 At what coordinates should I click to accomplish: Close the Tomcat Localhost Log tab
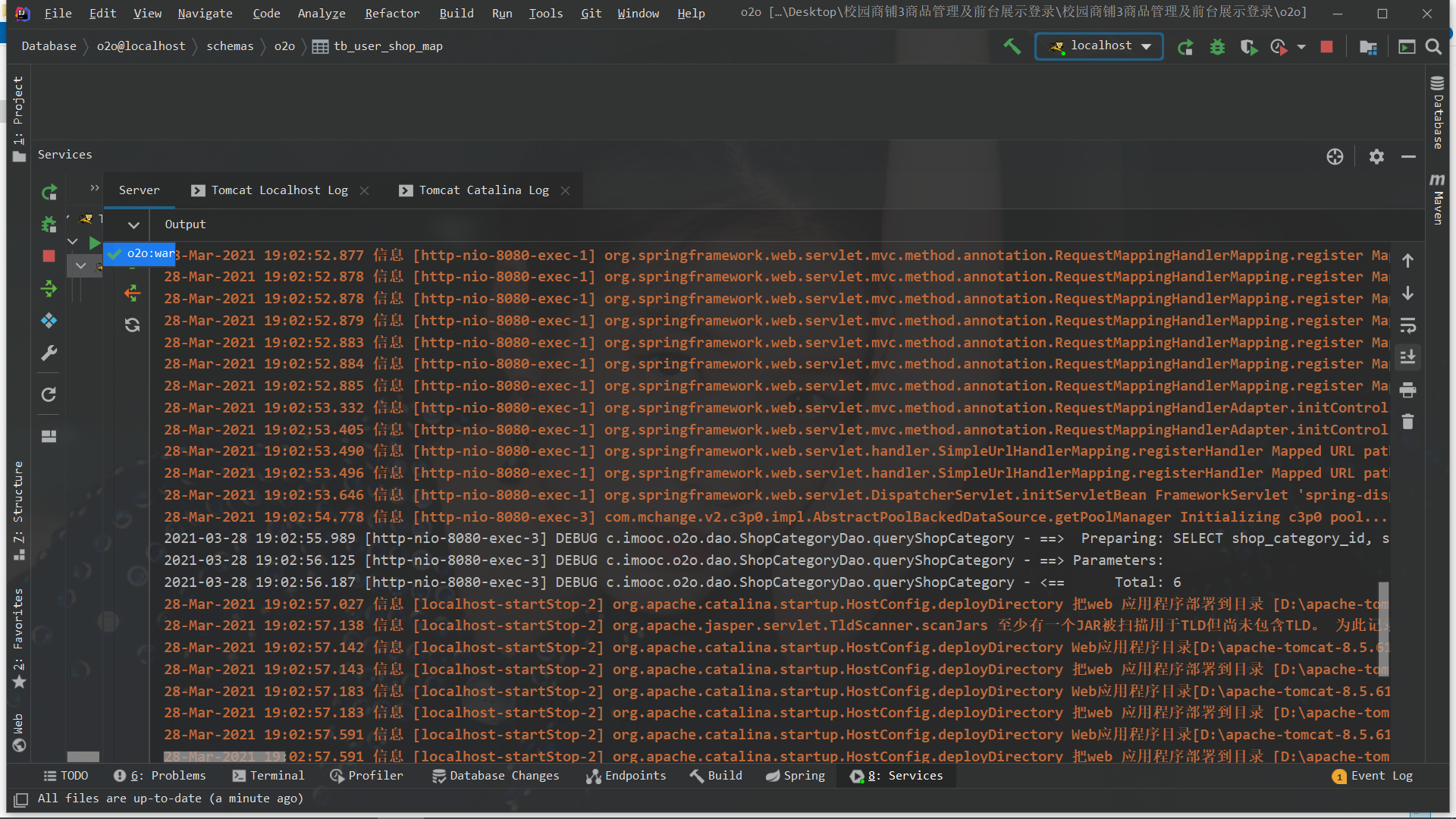point(365,190)
